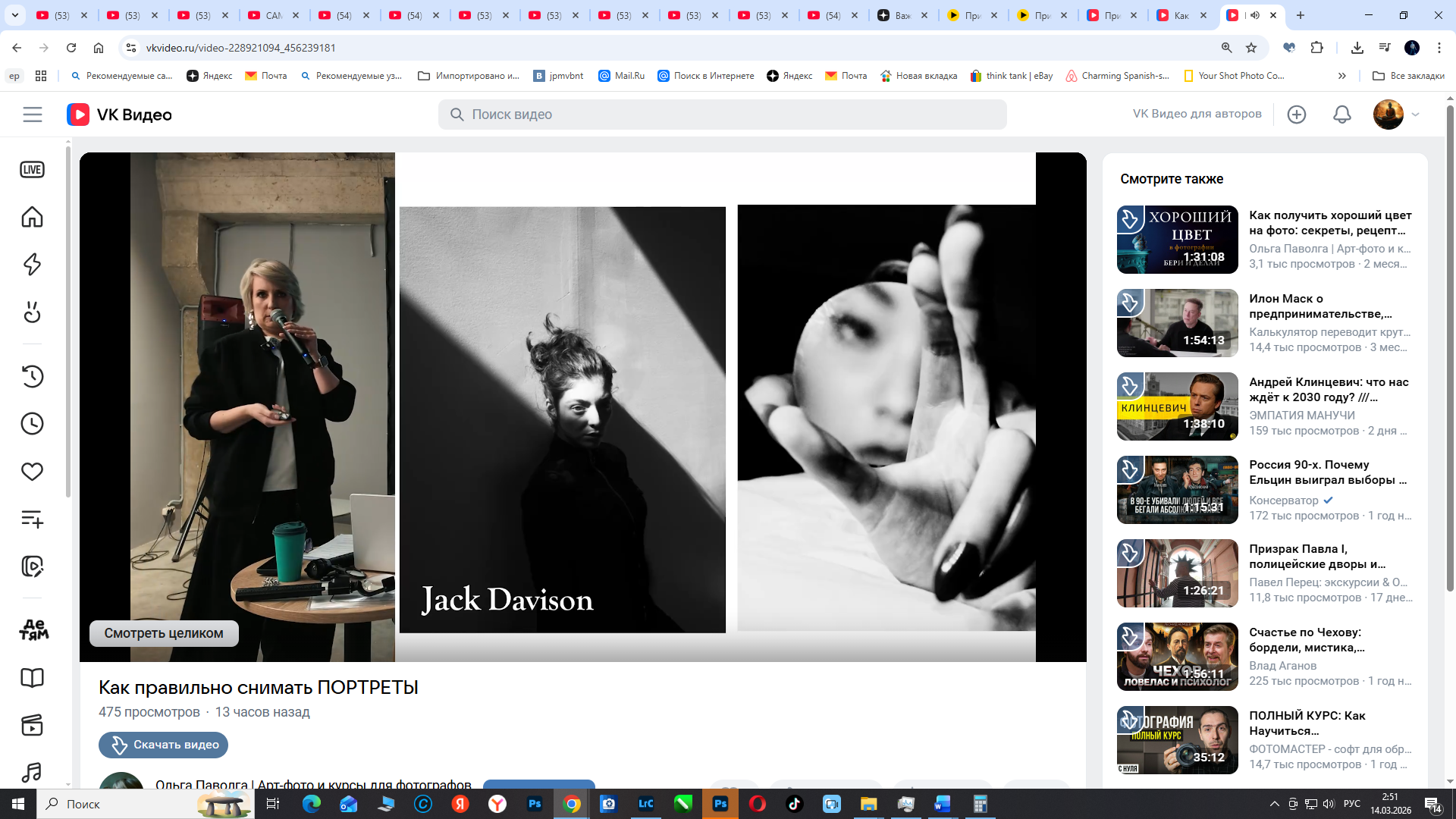This screenshot has height=819, width=1456.
Task: Toggle the hamburger menu sidebar
Action: 33,115
